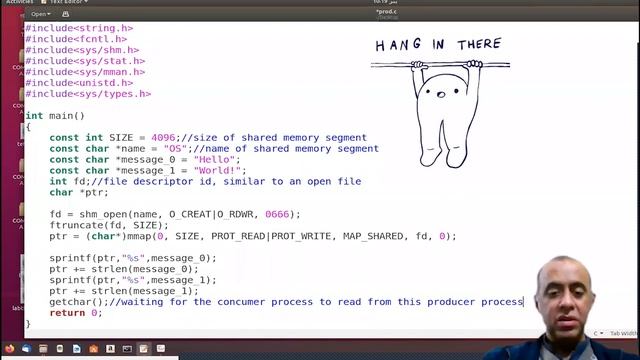This screenshot has width=640, height=360.
Task: Click the new document icon beside Open
Action: click(65, 14)
